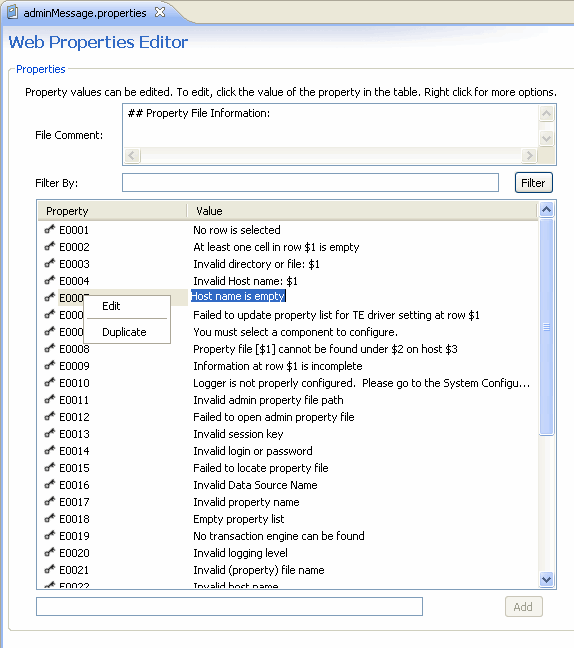Click the key icon beside E0008
Viewport: 574px width, 648px height.
[x=50, y=348]
